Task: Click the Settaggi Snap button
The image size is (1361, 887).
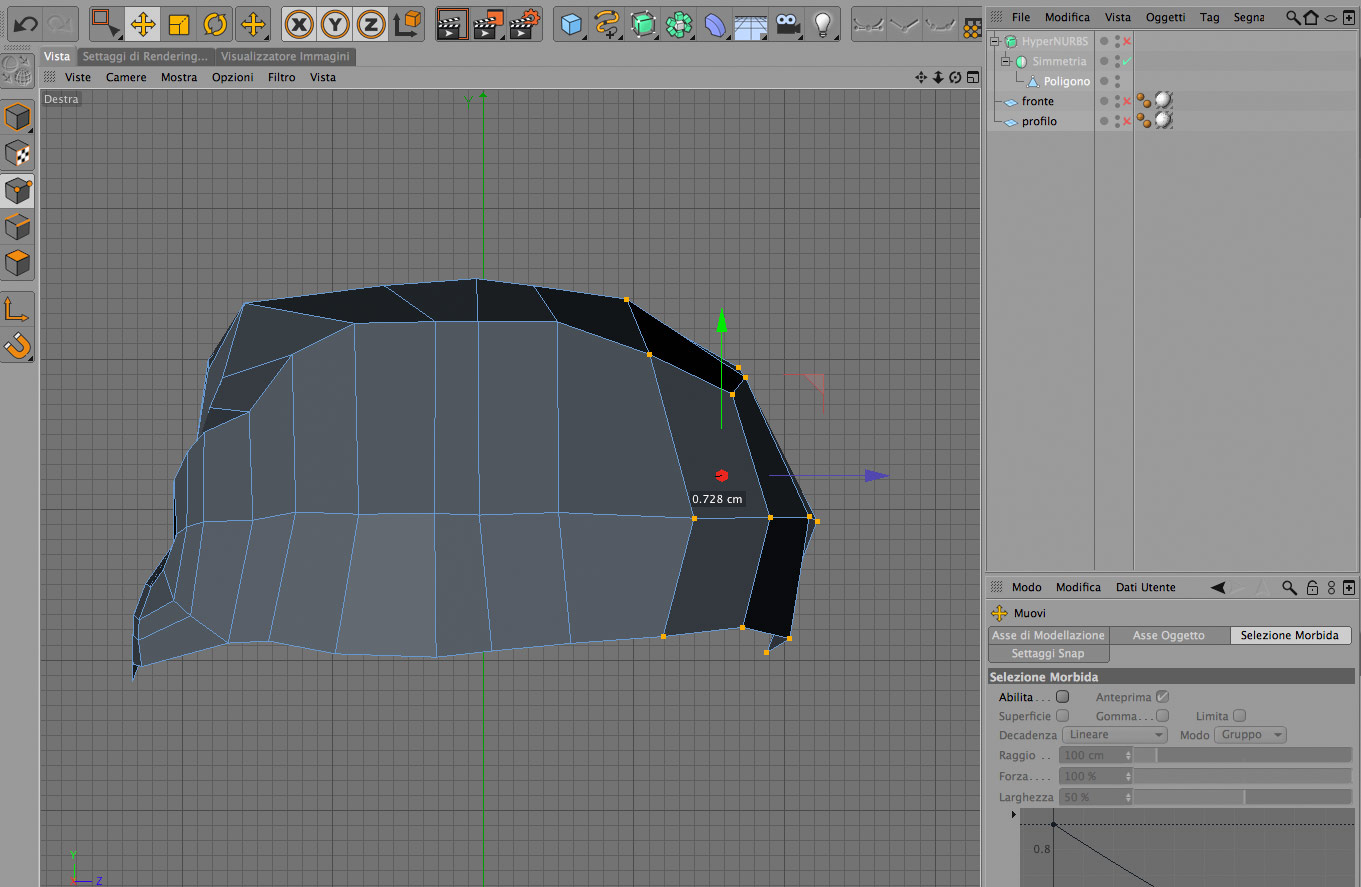Action: pos(1047,654)
